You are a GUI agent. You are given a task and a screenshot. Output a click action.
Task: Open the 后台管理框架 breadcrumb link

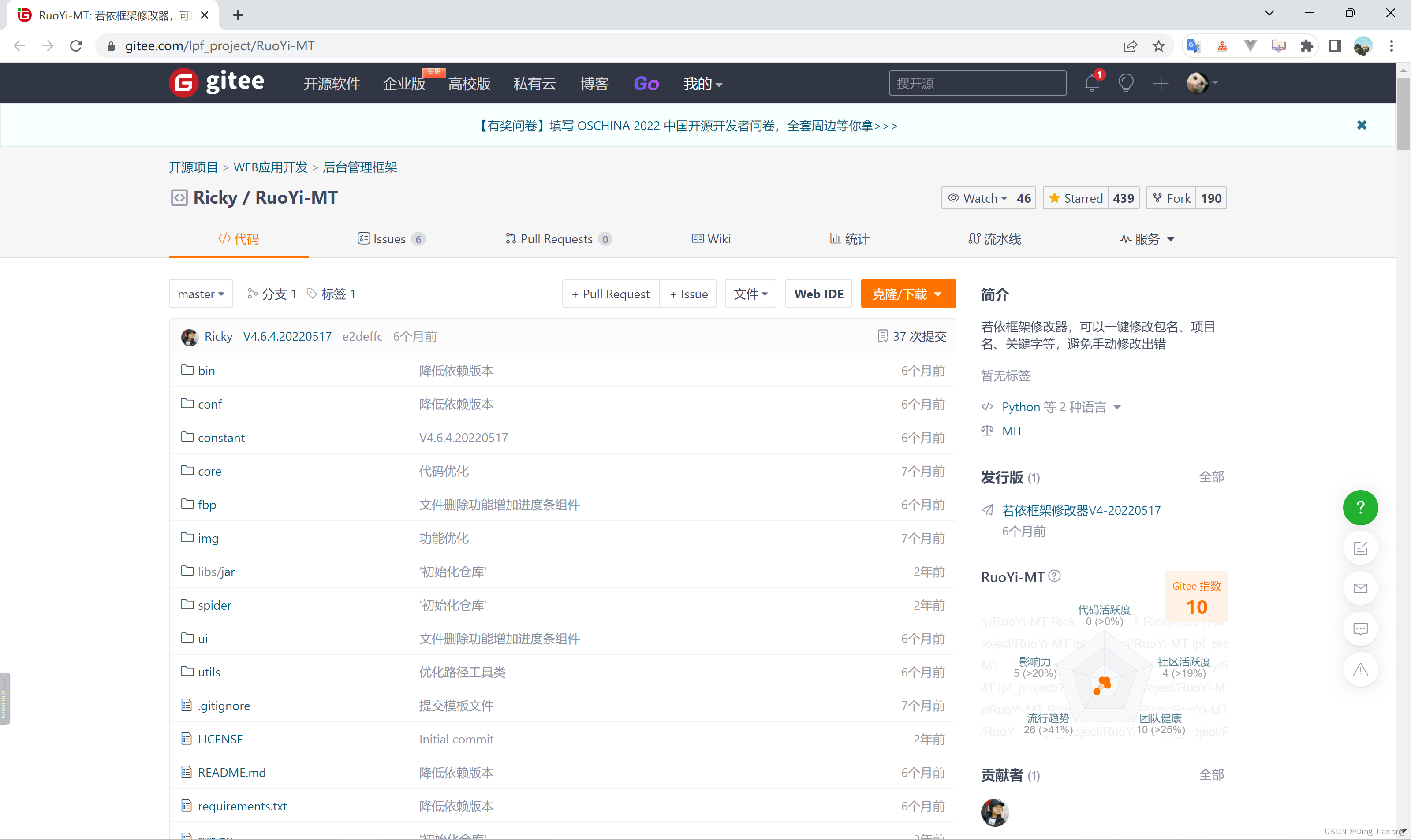click(x=359, y=167)
